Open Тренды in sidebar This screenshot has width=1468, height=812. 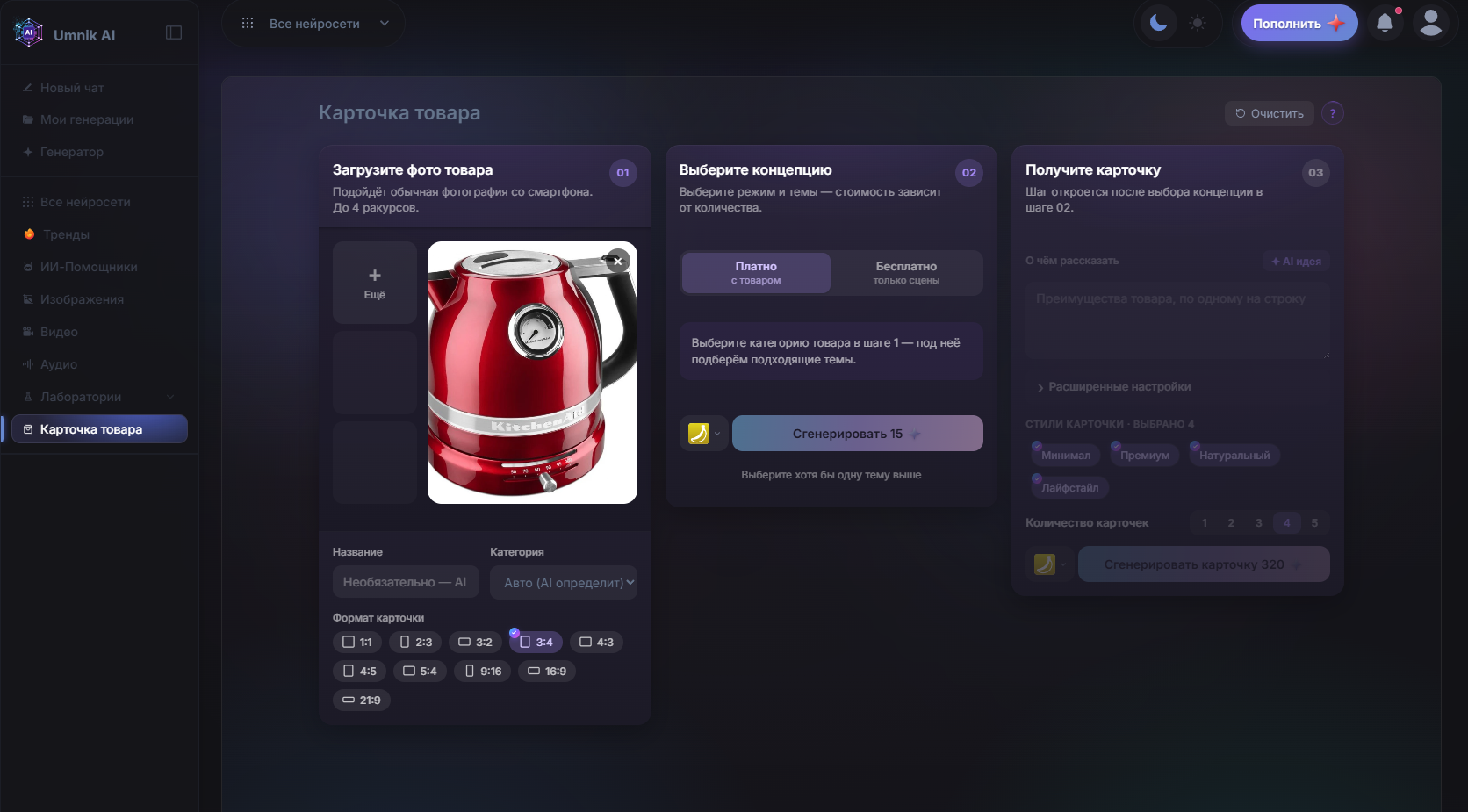click(x=99, y=234)
